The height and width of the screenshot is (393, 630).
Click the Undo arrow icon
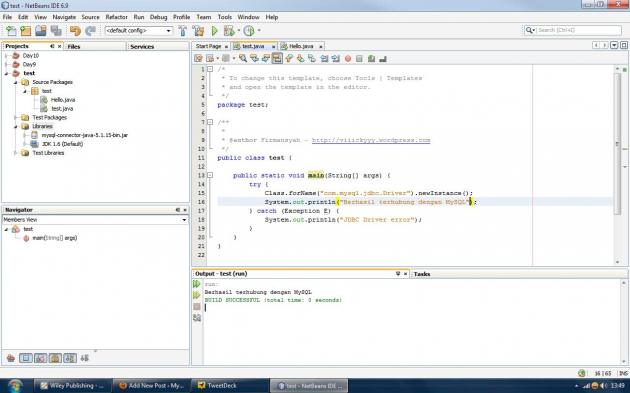tap(75, 31)
